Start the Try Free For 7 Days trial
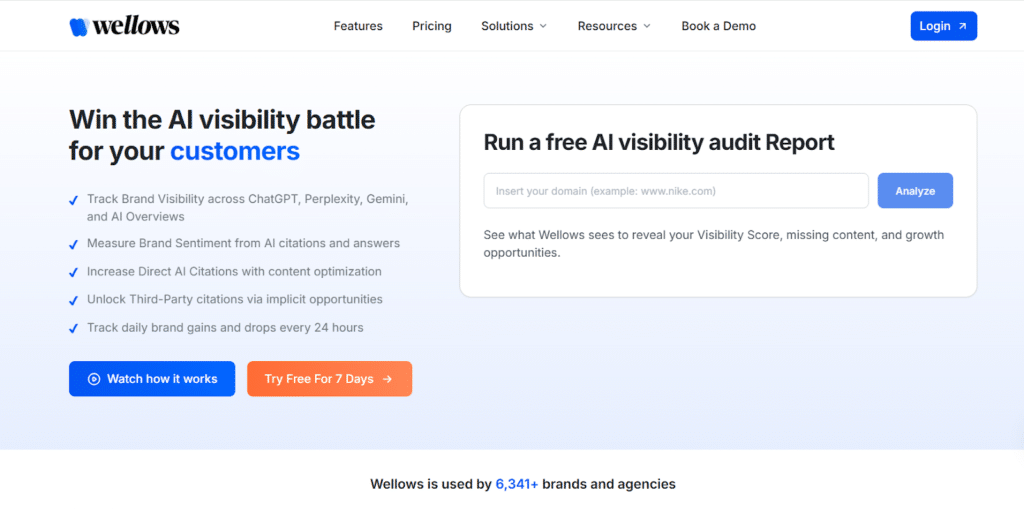1024x511 pixels. (329, 379)
